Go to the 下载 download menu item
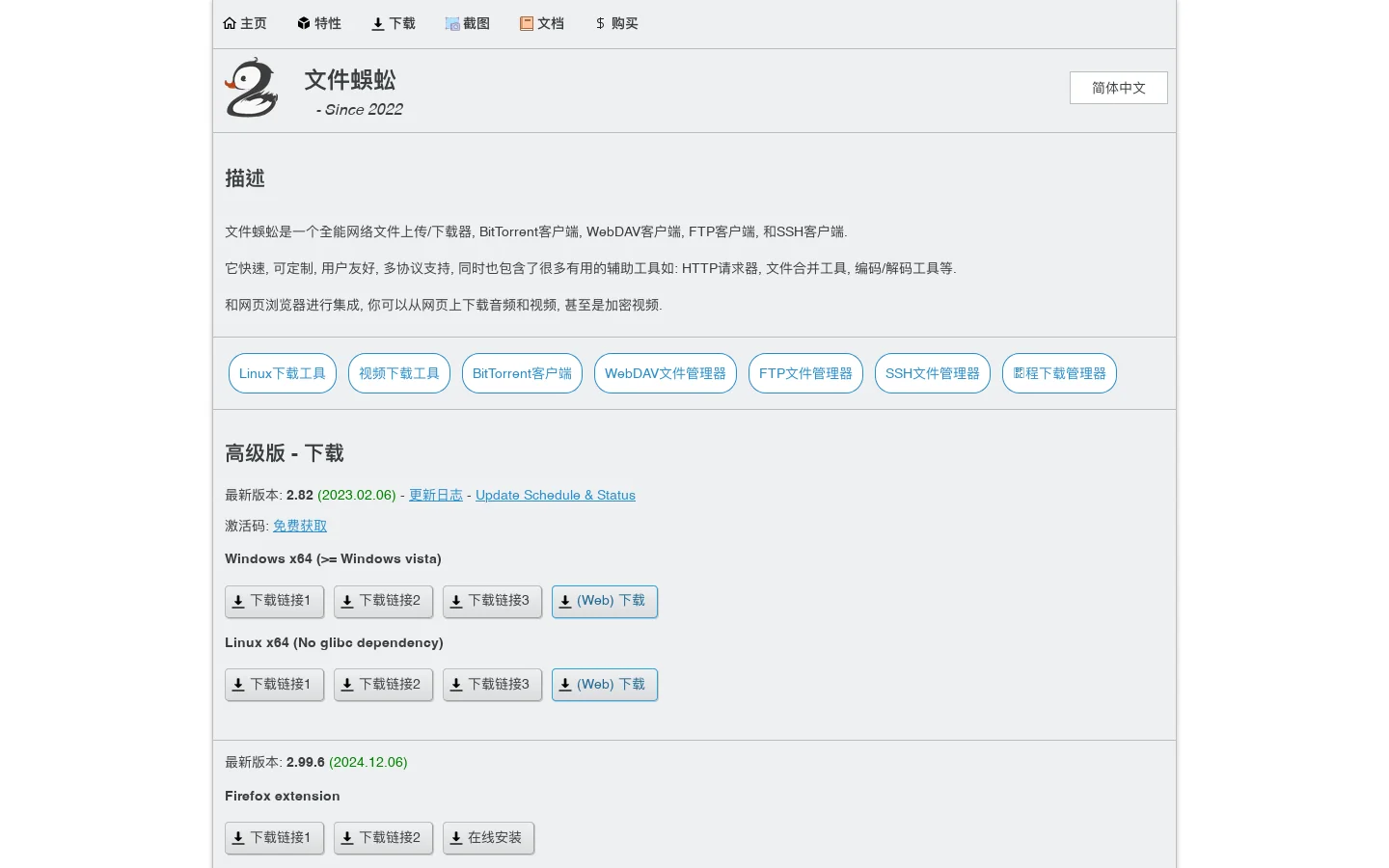This screenshot has height=868, width=1389. tap(394, 23)
